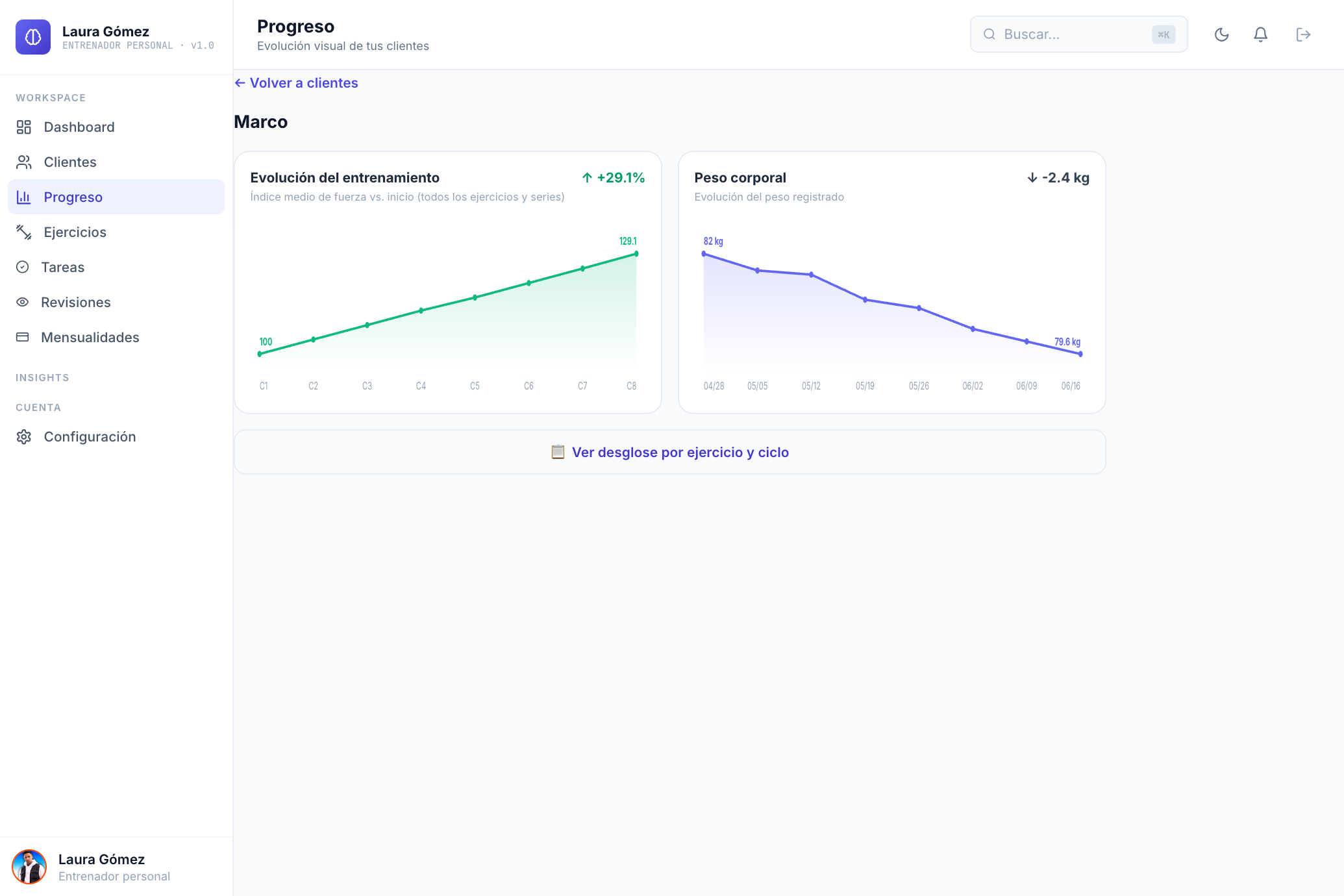
Task: Click the Peso corporal title
Action: 740,178
